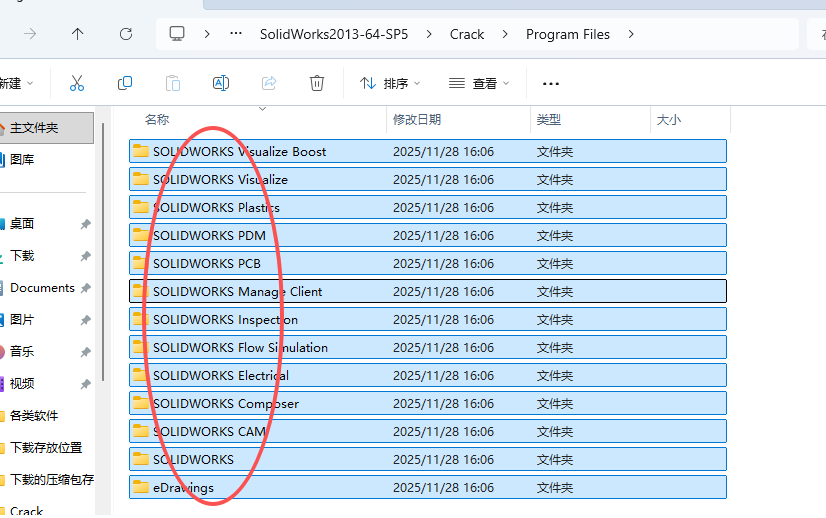826x518 pixels.
Task: Click pin icon next to 视频
Action: click(85, 384)
